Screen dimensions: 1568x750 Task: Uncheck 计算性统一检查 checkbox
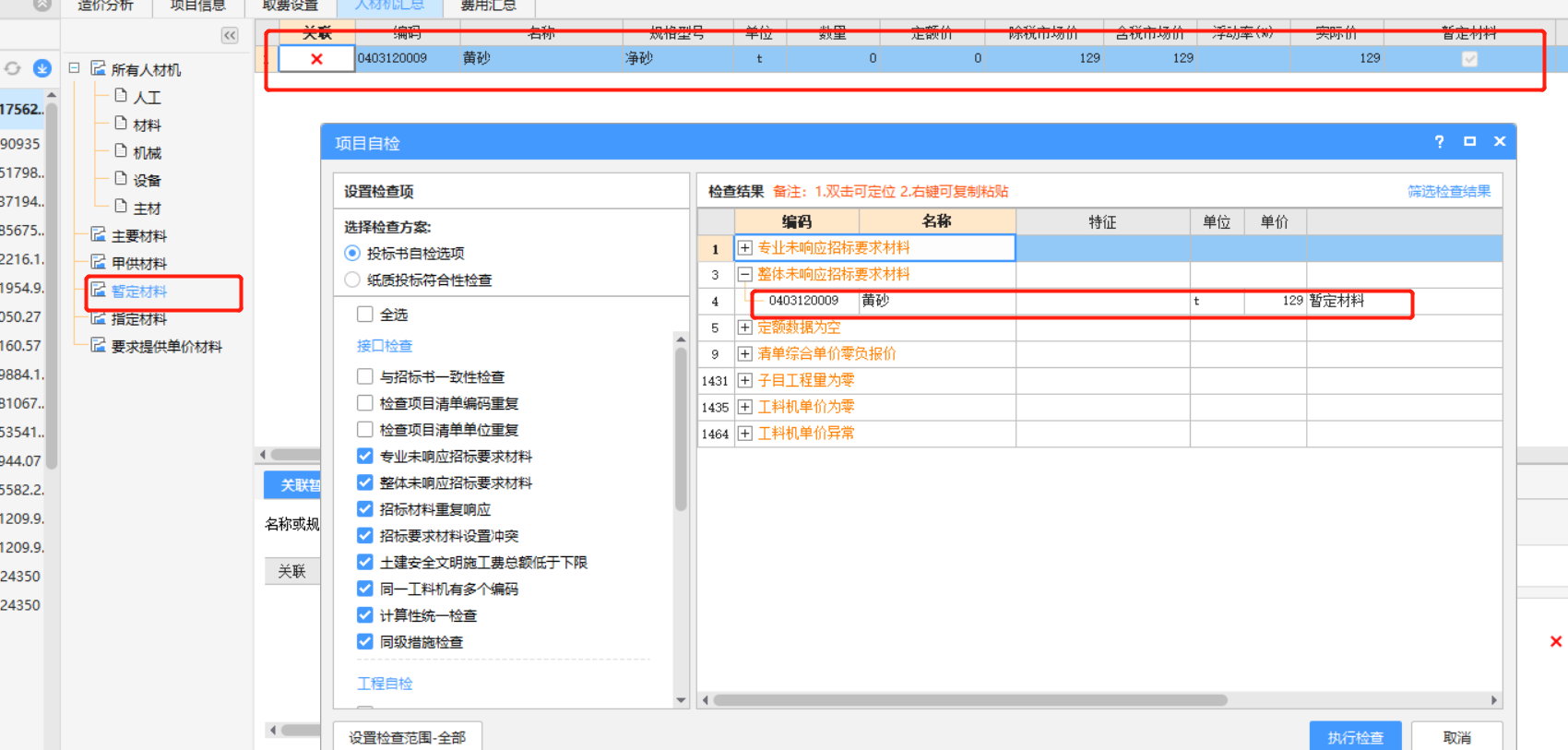[x=365, y=614]
